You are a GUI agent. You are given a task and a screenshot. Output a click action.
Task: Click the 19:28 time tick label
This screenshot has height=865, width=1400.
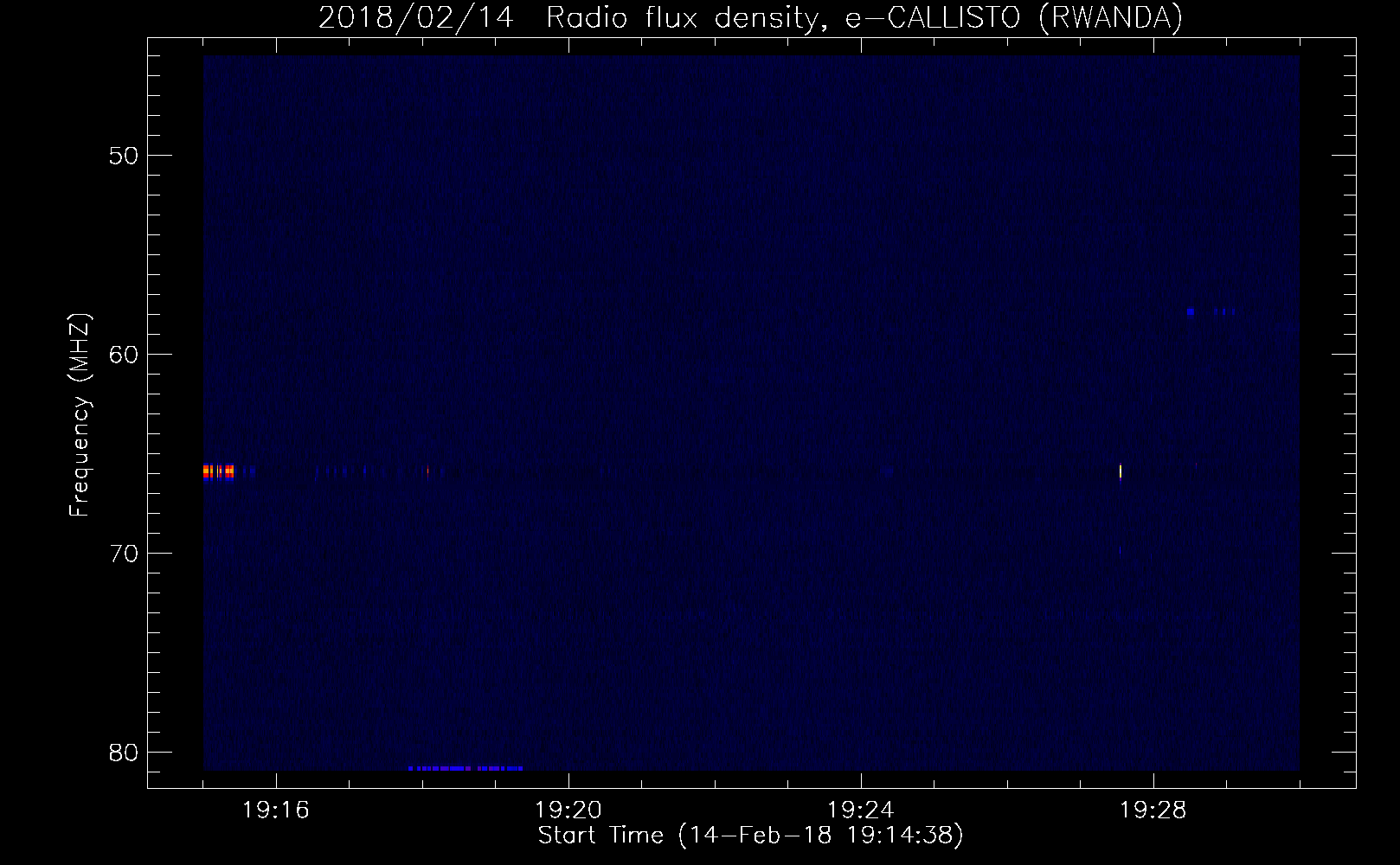pyautogui.click(x=1153, y=811)
